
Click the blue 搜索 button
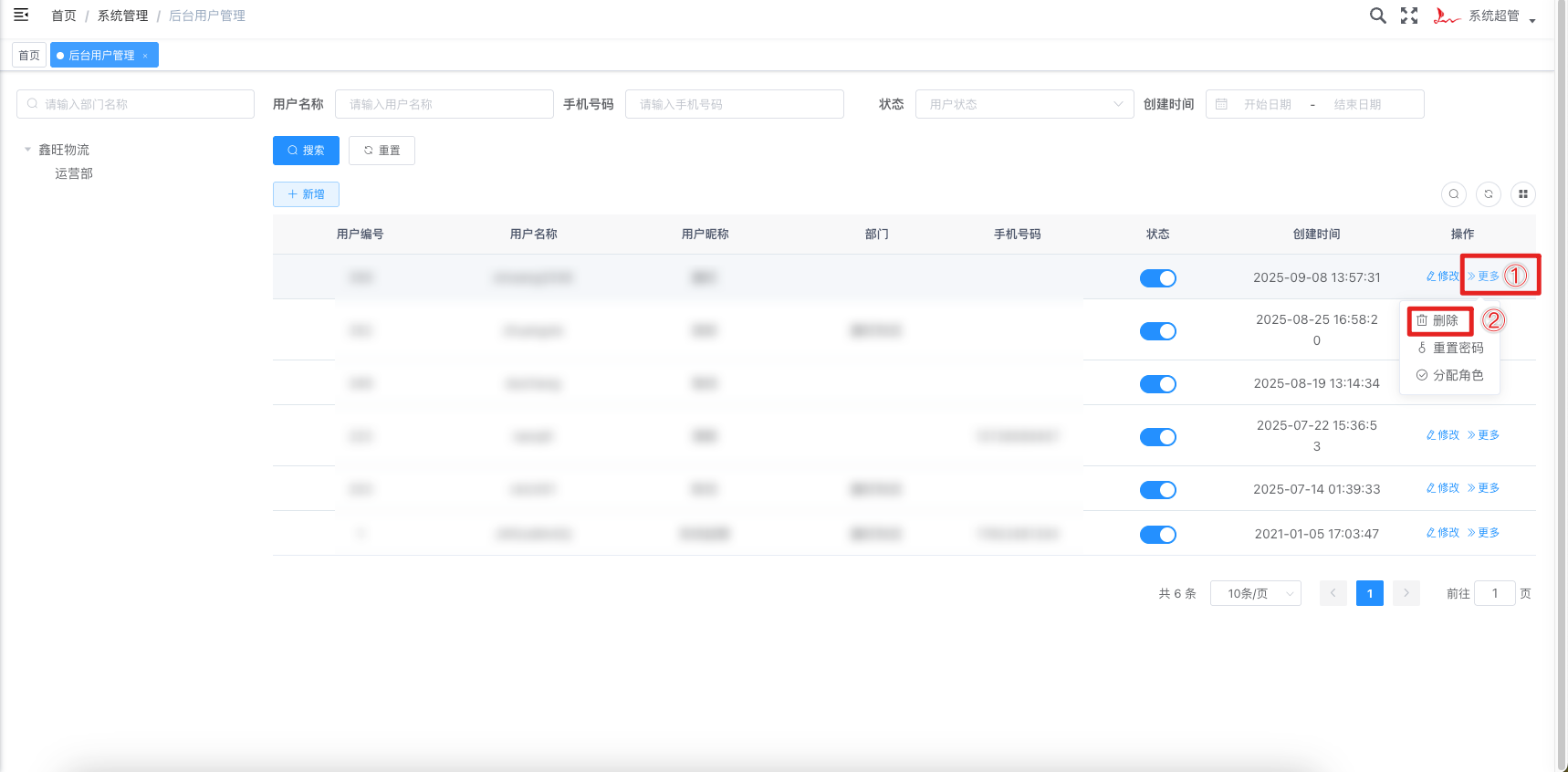click(306, 151)
